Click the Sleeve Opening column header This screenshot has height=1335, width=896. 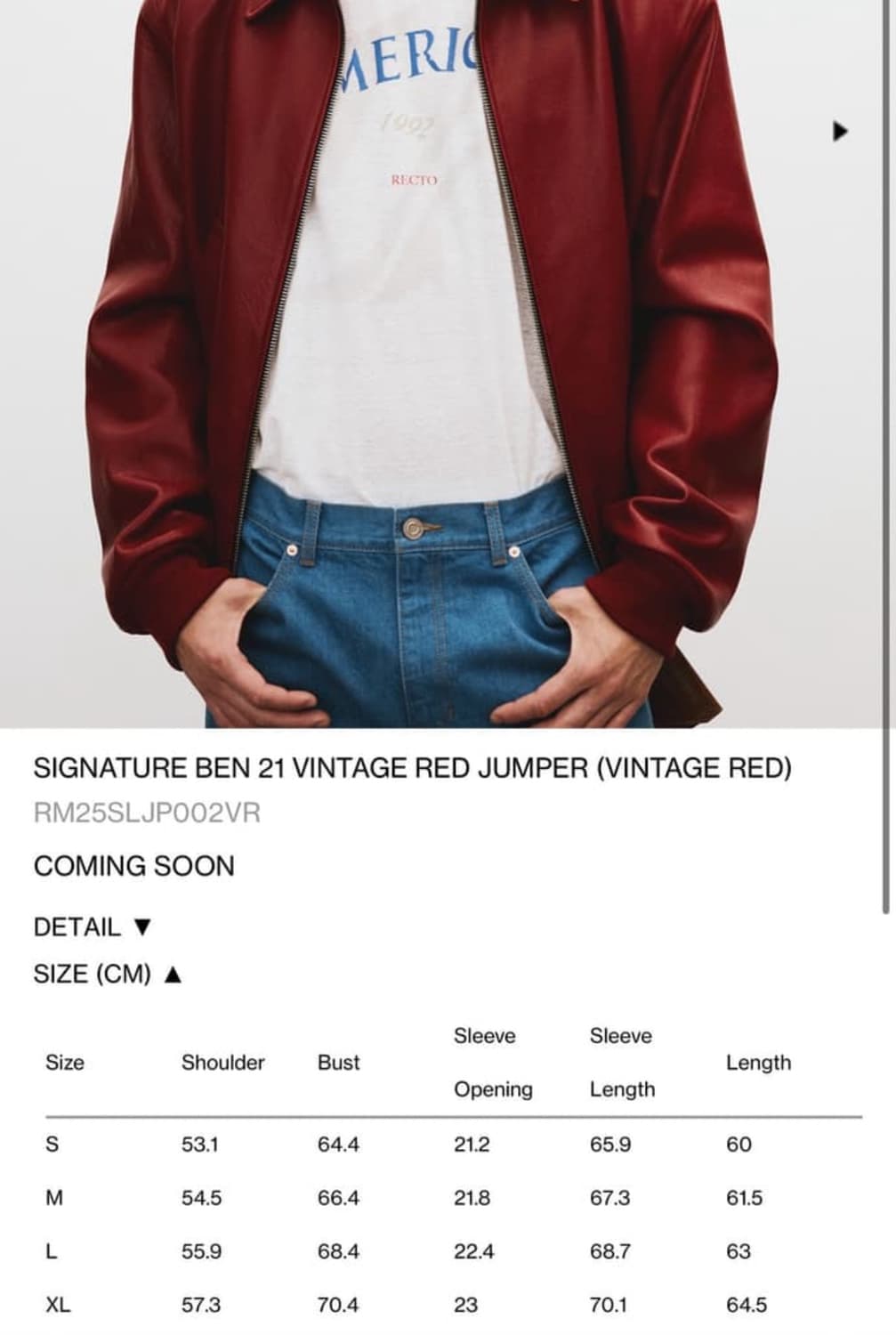pyautogui.click(x=493, y=1063)
